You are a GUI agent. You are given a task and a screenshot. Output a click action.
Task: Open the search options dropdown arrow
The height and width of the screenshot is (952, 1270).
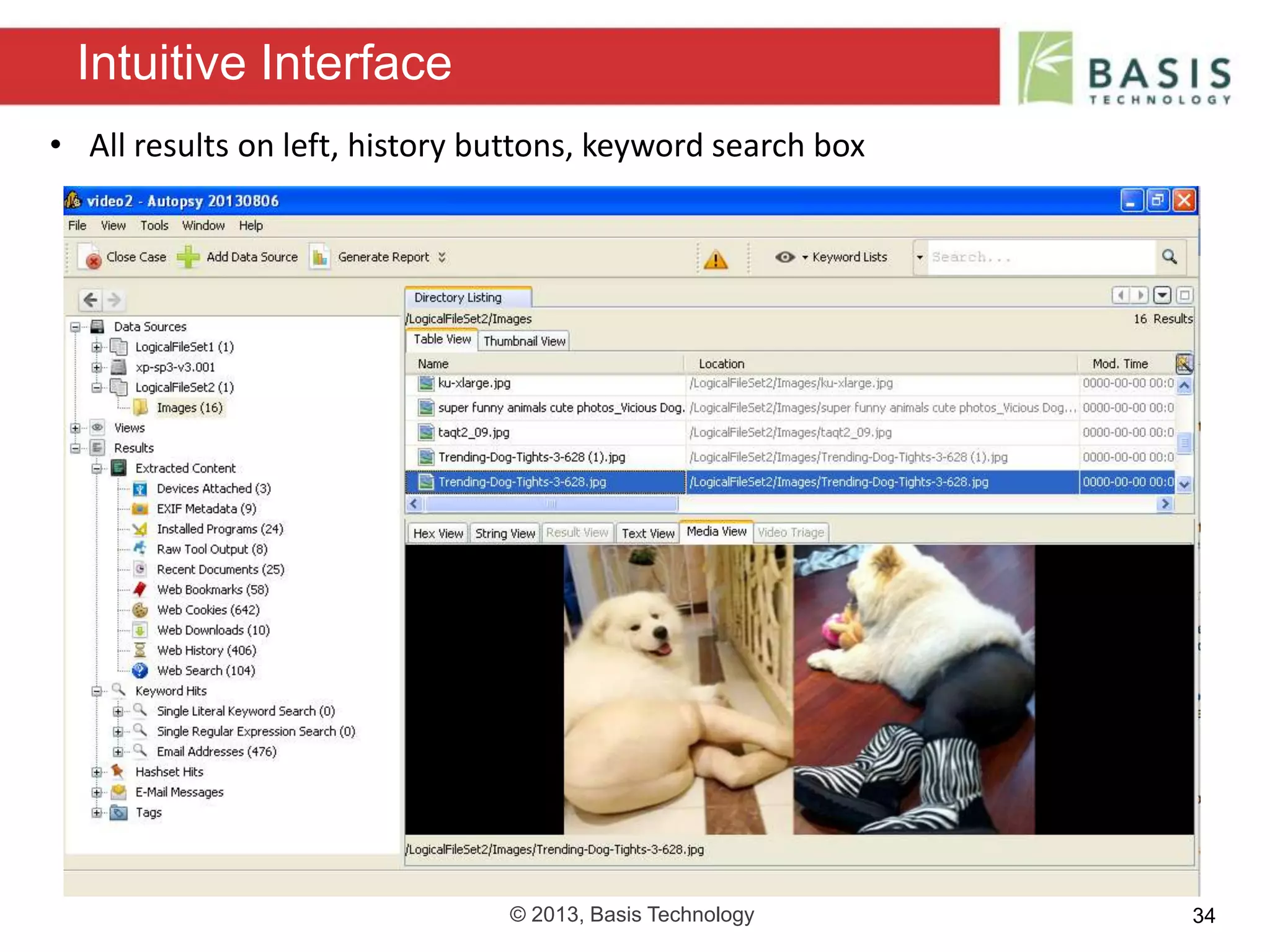point(920,257)
